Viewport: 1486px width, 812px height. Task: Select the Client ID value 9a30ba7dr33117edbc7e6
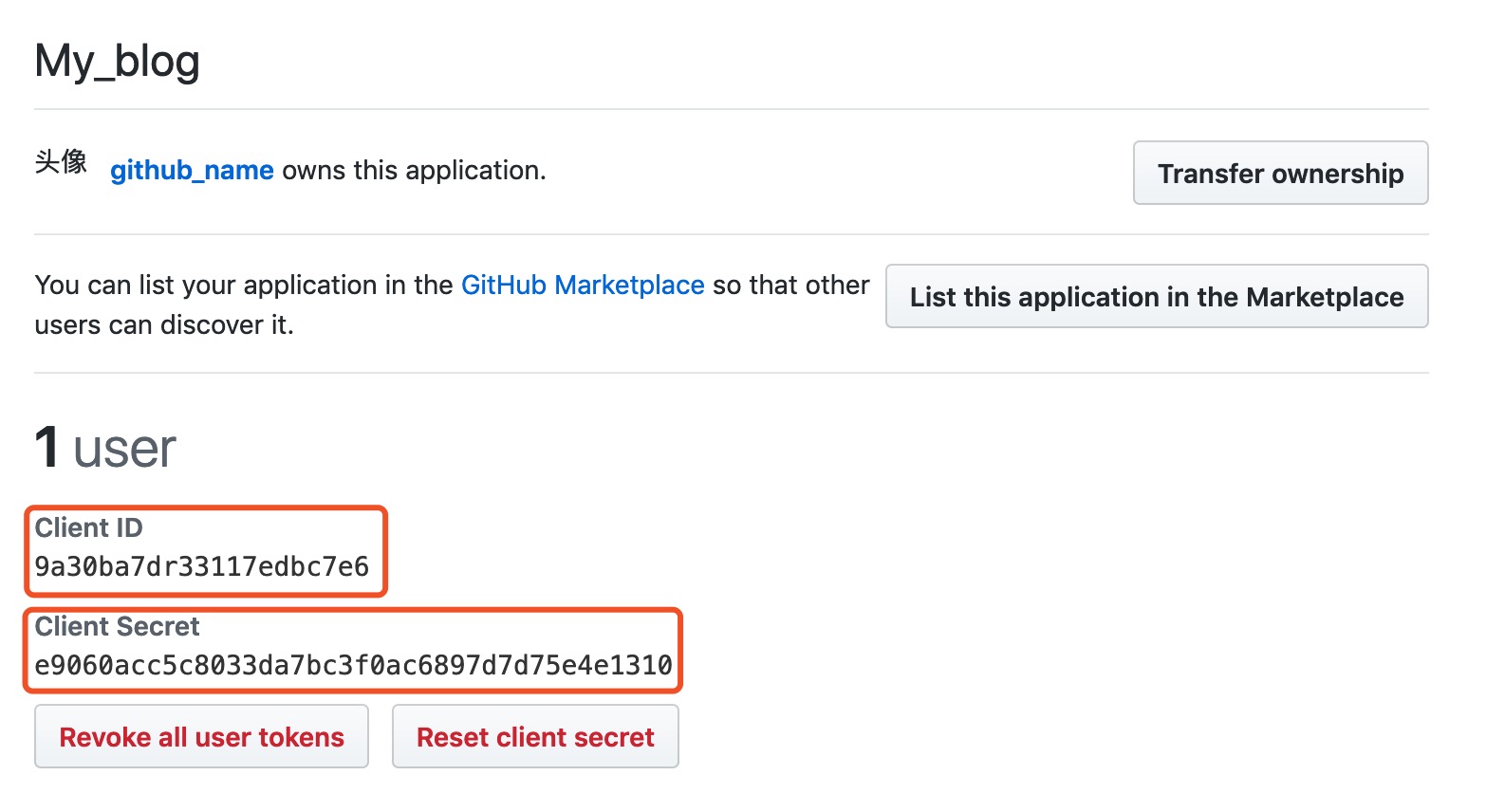(202, 566)
